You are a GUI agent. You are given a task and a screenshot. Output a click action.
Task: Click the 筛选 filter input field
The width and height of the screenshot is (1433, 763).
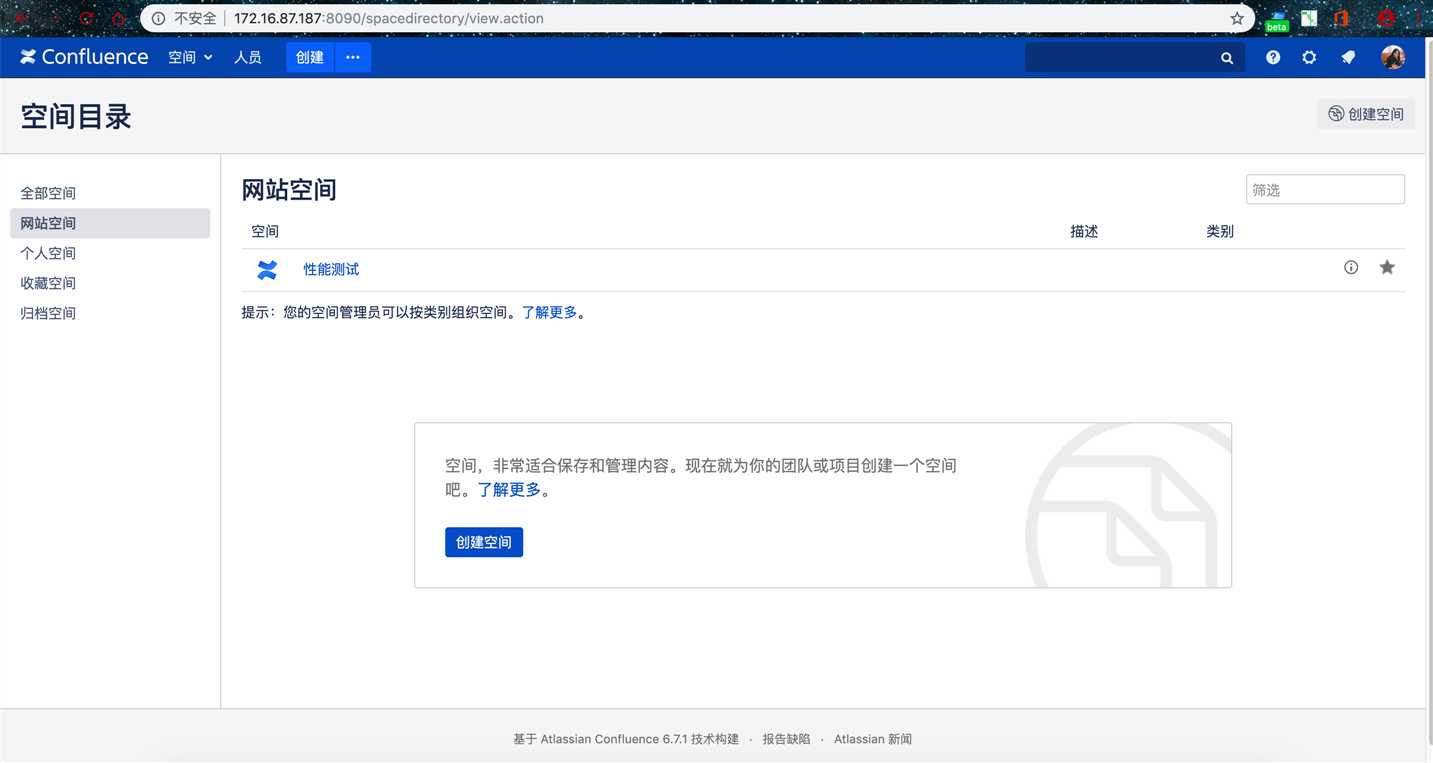tap(1325, 189)
